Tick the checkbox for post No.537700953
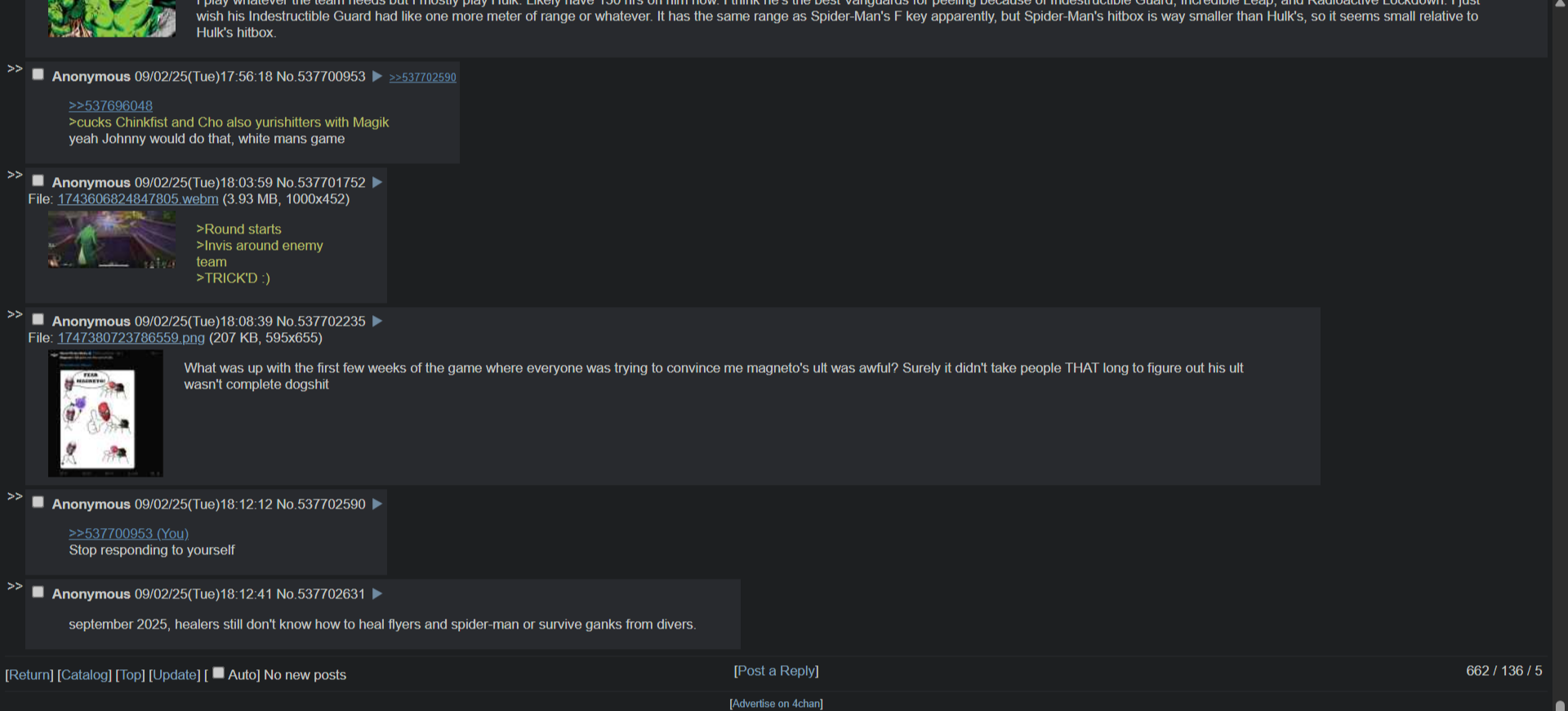The width and height of the screenshot is (1568, 711). (x=38, y=74)
